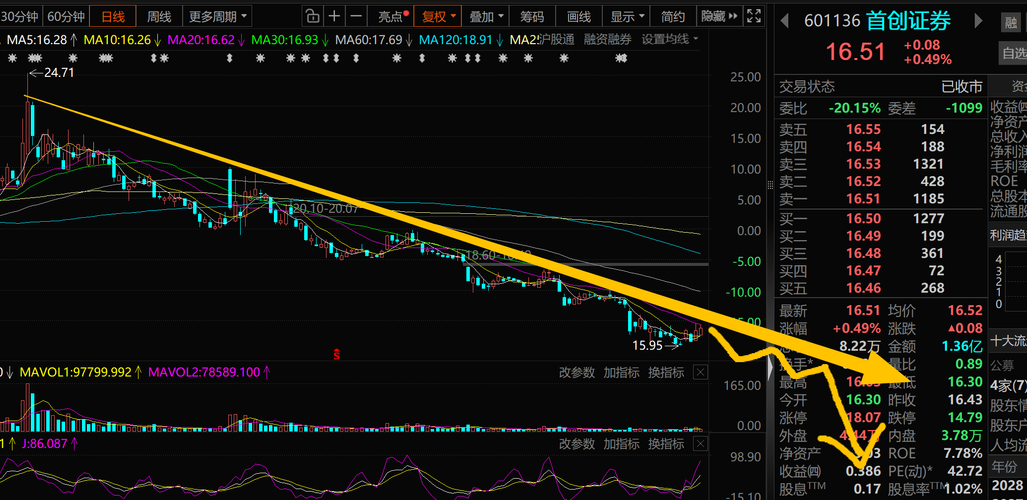
Task: Click the PE(动) 42.72 value
Action: tap(965, 471)
